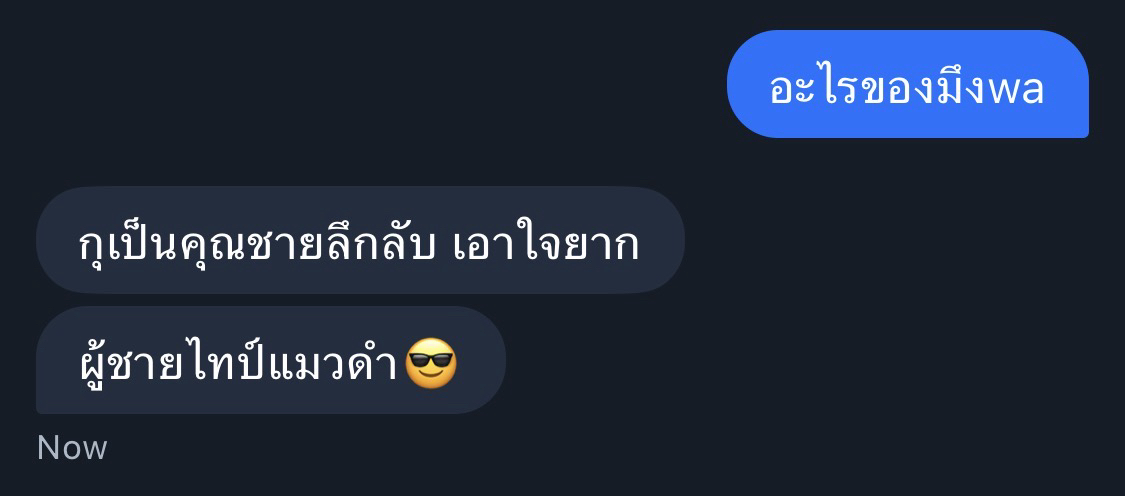Click the sunglasses emoji in the last message
This screenshot has width=1125, height=496.
(430, 362)
